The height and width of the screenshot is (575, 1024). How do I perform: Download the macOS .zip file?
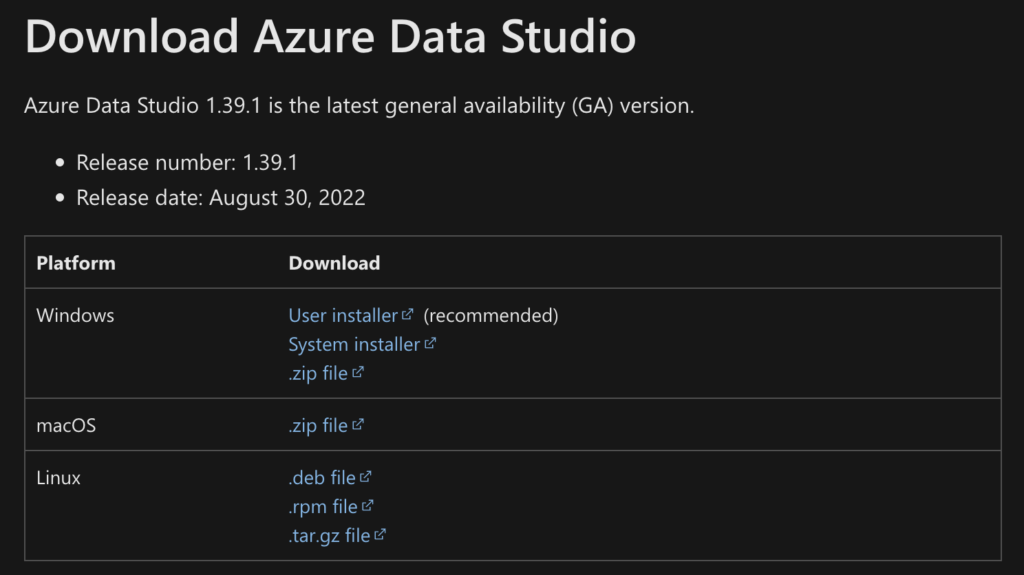[x=318, y=426]
